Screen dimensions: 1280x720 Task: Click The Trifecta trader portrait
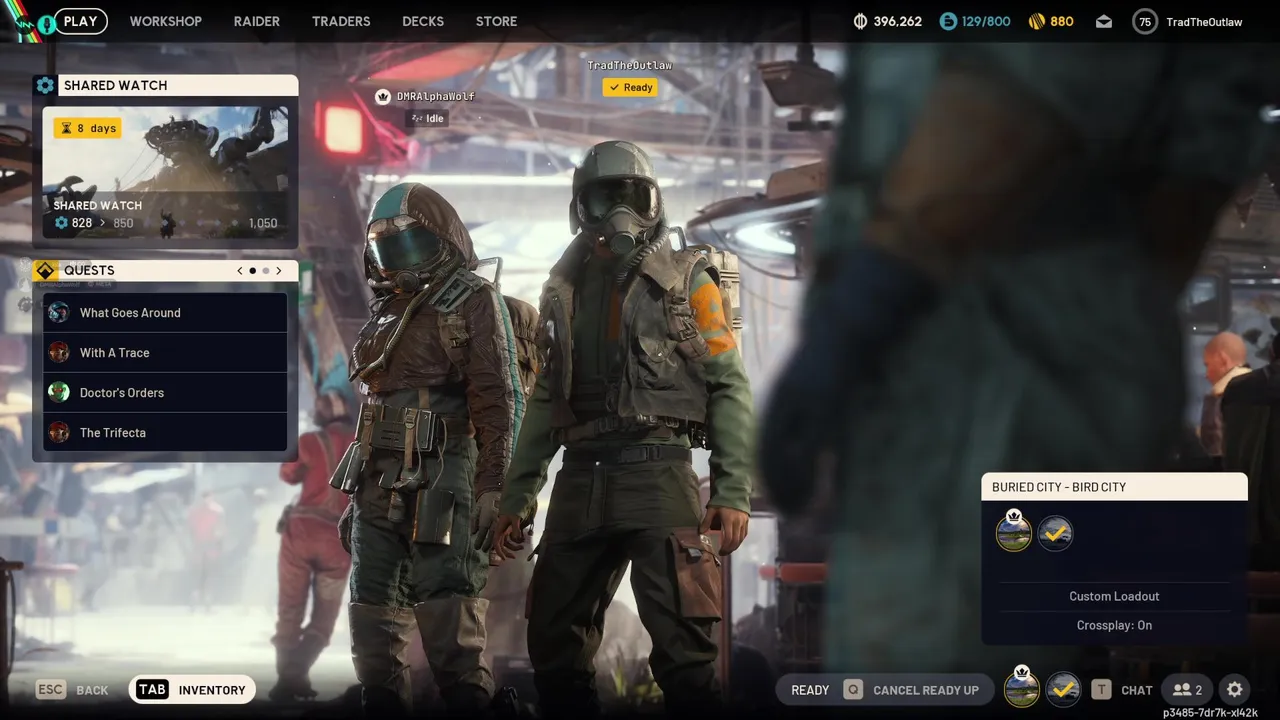59,432
